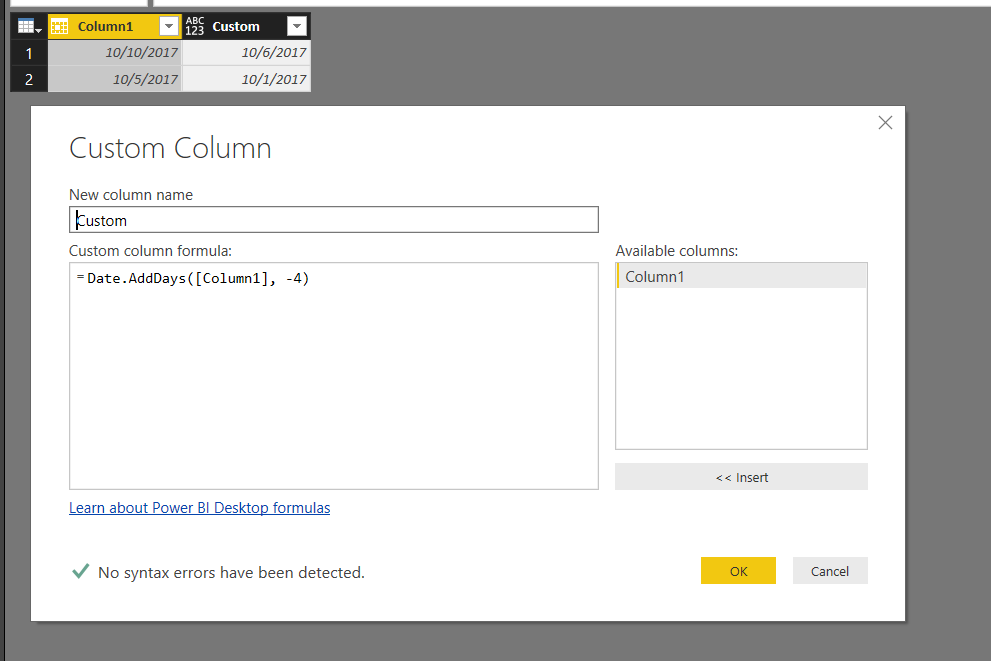Select Column1 in Available columns list
Screen dimensions: 991x661
click(x=741, y=276)
